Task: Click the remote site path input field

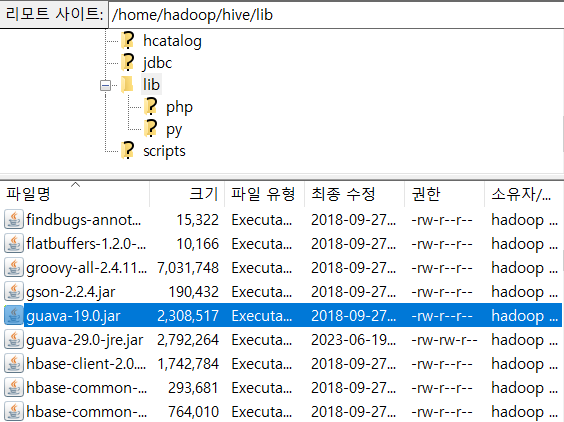Action: pyautogui.click(x=336, y=15)
